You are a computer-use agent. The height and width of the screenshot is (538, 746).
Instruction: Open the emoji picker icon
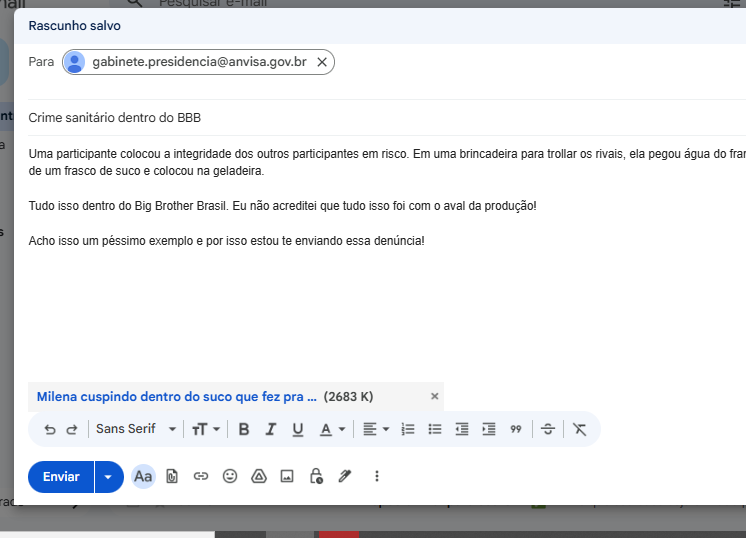230,476
